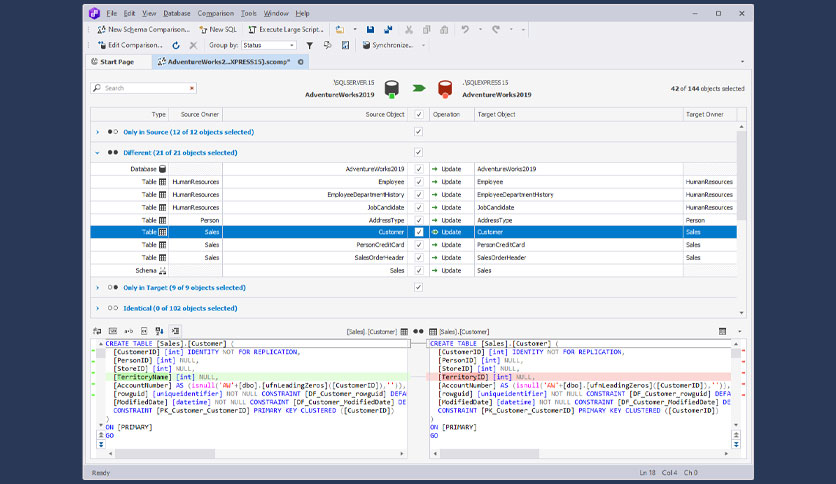Click the Search input field
This screenshot has width=836, height=484.
click(x=143, y=88)
